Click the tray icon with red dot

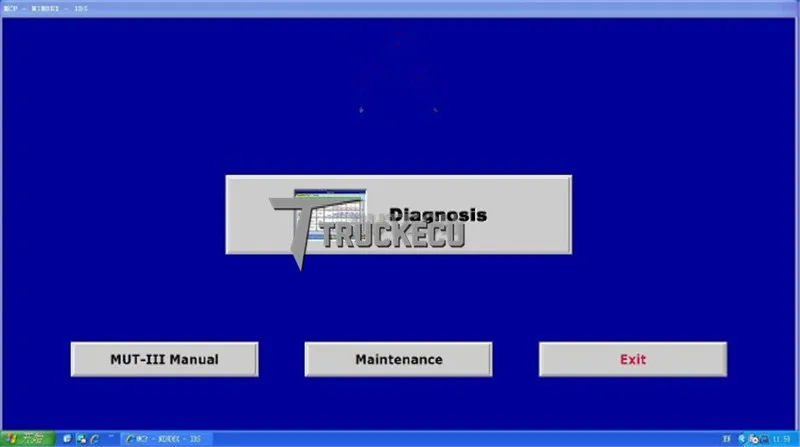(x=754, y=439)
